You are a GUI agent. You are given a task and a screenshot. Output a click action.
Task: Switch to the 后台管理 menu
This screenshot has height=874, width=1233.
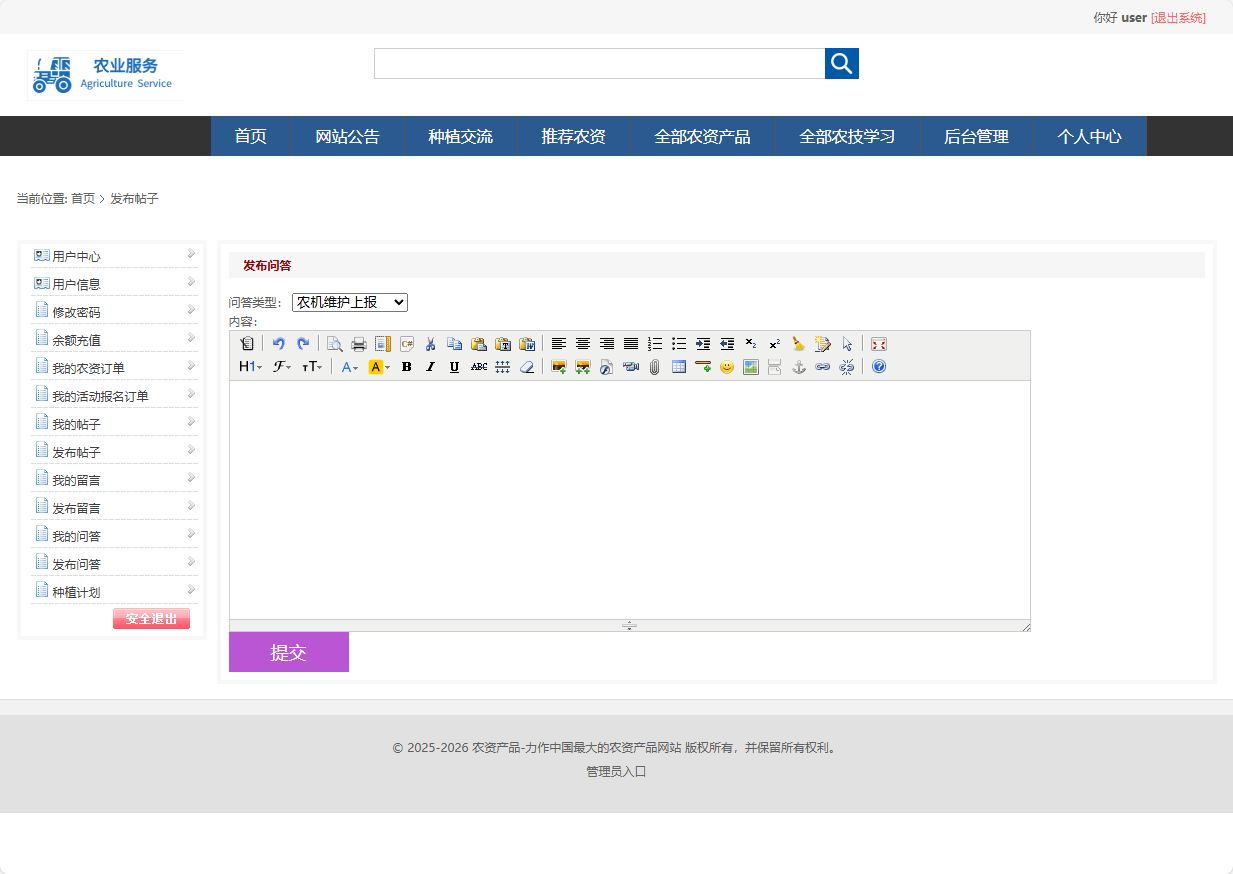click(976, 136)
